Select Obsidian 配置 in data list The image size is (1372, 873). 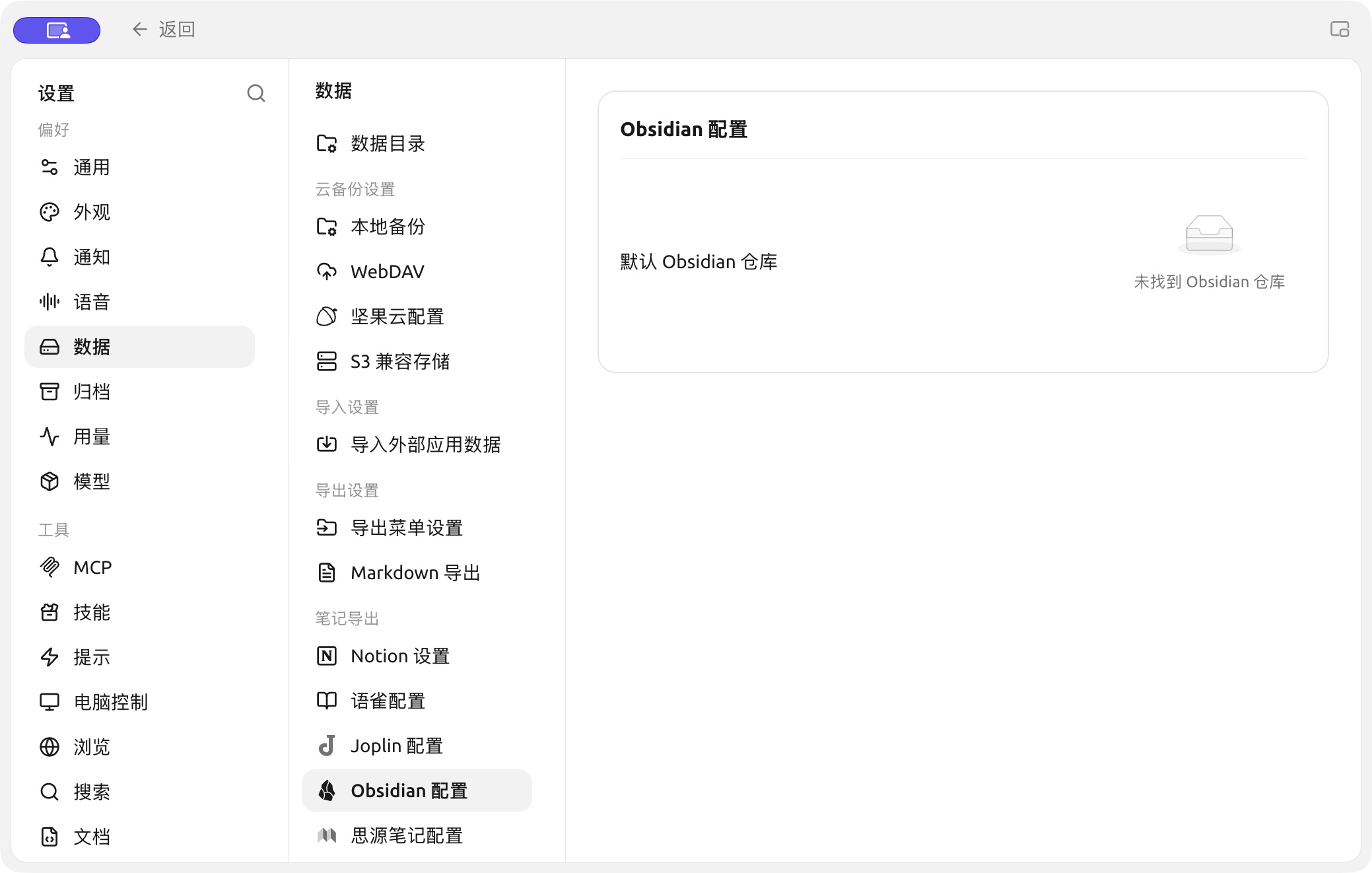[417, 790]
